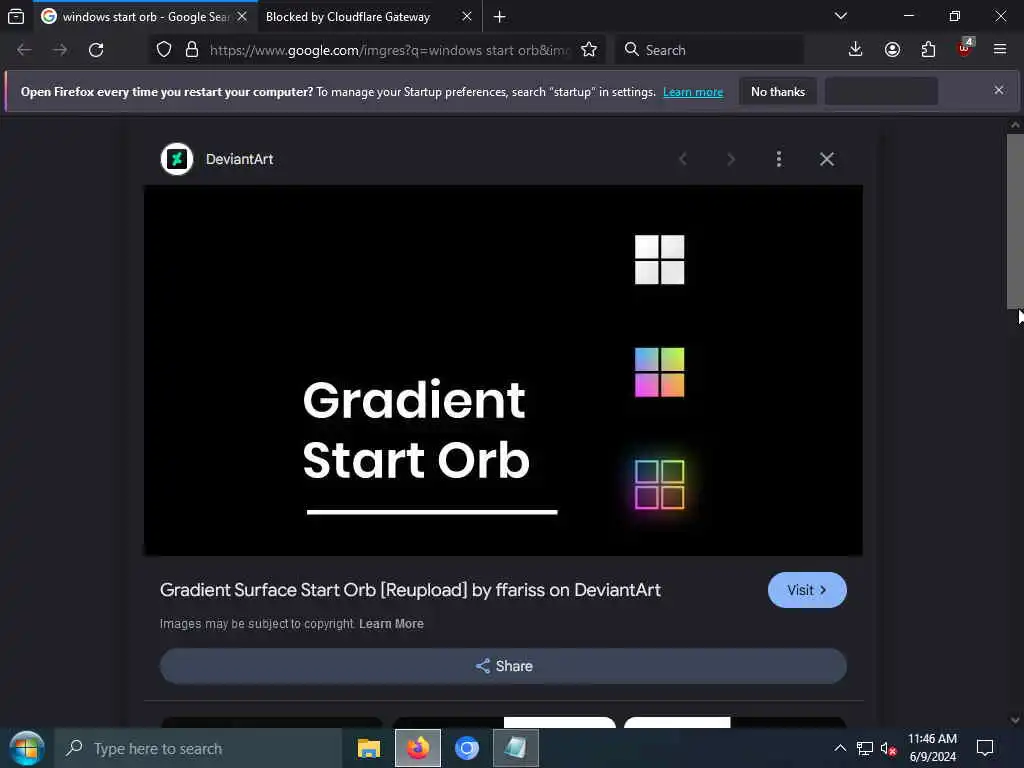The image size is (1024, 768).
Task: Go forward to the next page
Action: click(60, 50)
